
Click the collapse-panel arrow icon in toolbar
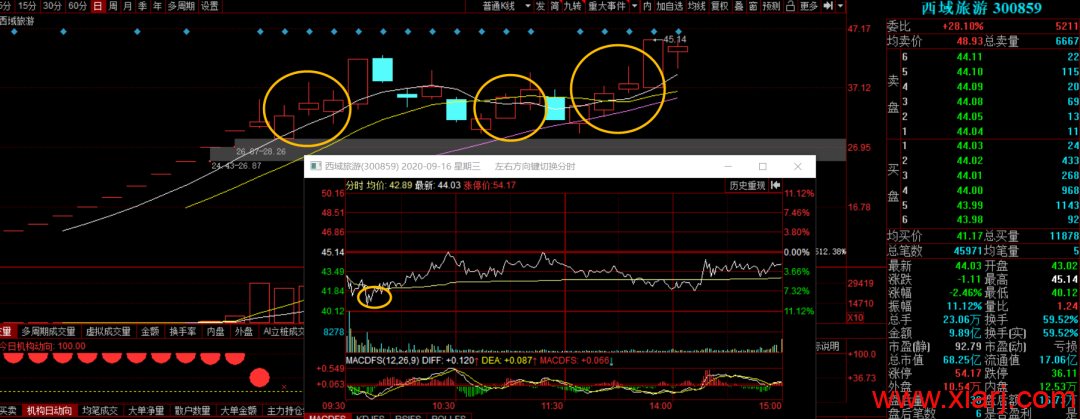pos(829,6)
